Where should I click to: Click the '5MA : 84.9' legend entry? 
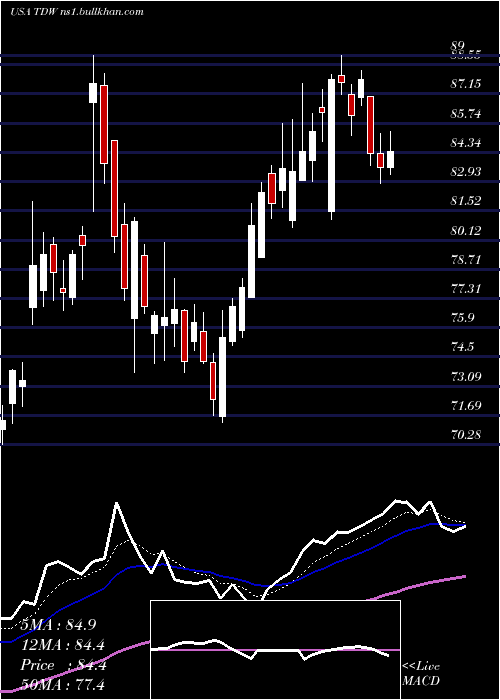[x=59, y=625]
